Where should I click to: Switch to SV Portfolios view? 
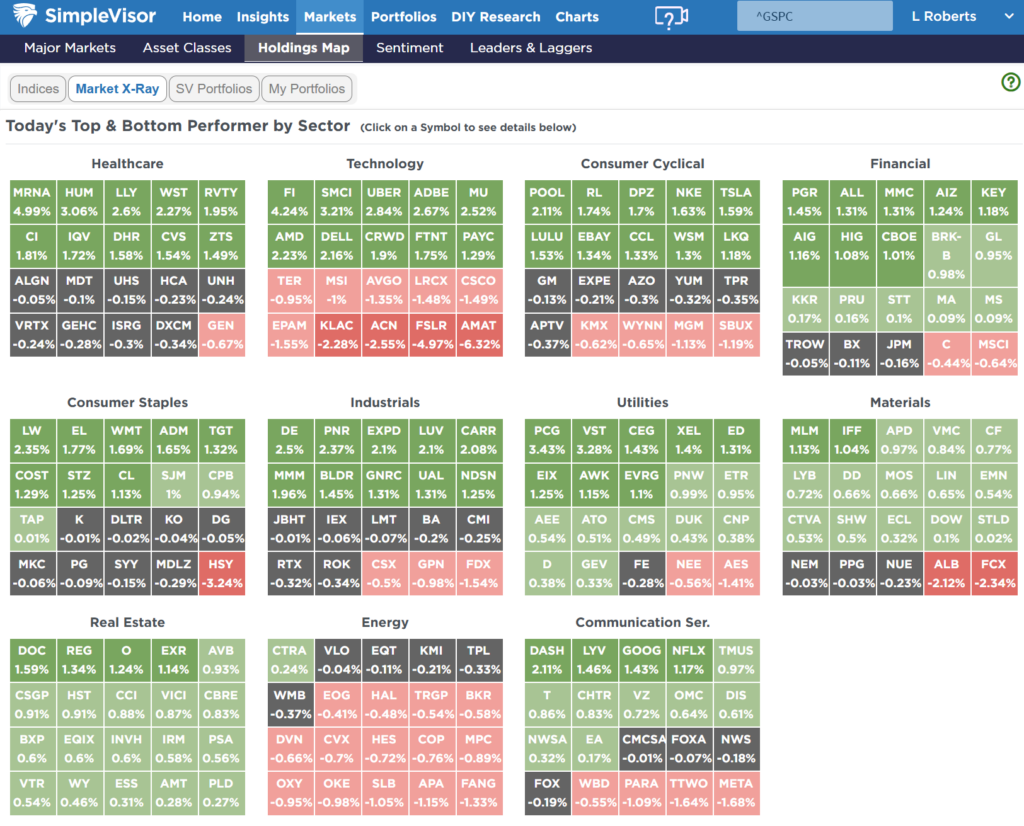(213, 89)
